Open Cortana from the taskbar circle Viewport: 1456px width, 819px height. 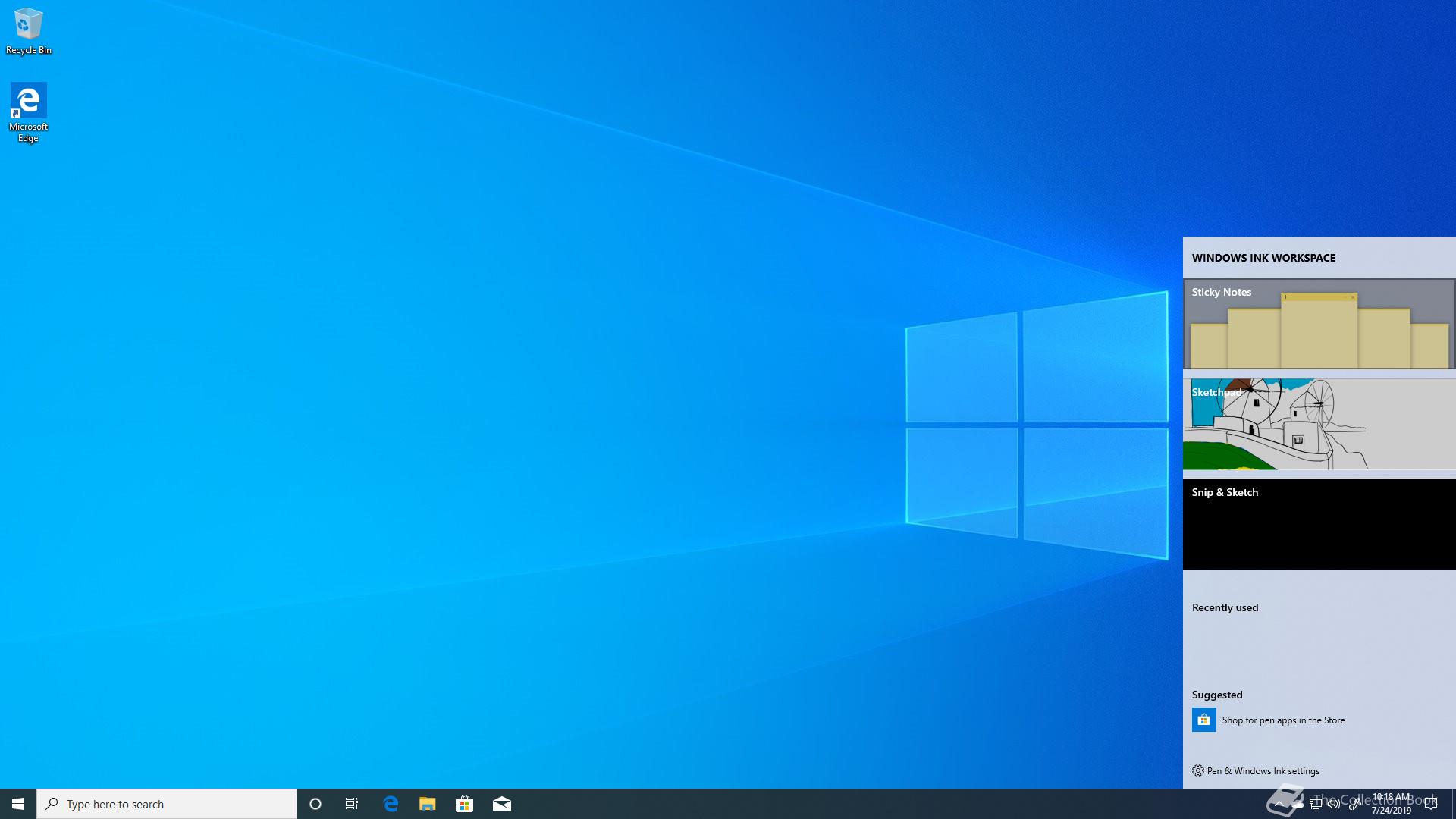(315, 804)
